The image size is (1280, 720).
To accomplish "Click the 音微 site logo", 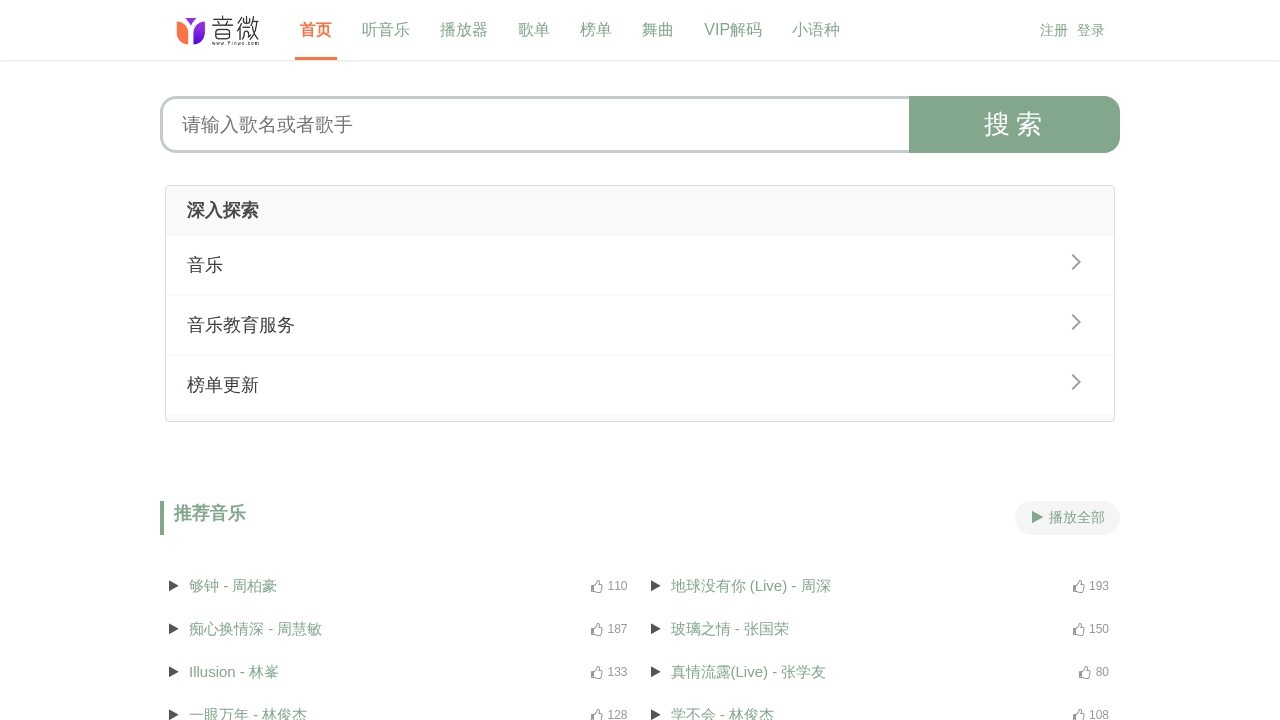I will (x=219, y=30).
